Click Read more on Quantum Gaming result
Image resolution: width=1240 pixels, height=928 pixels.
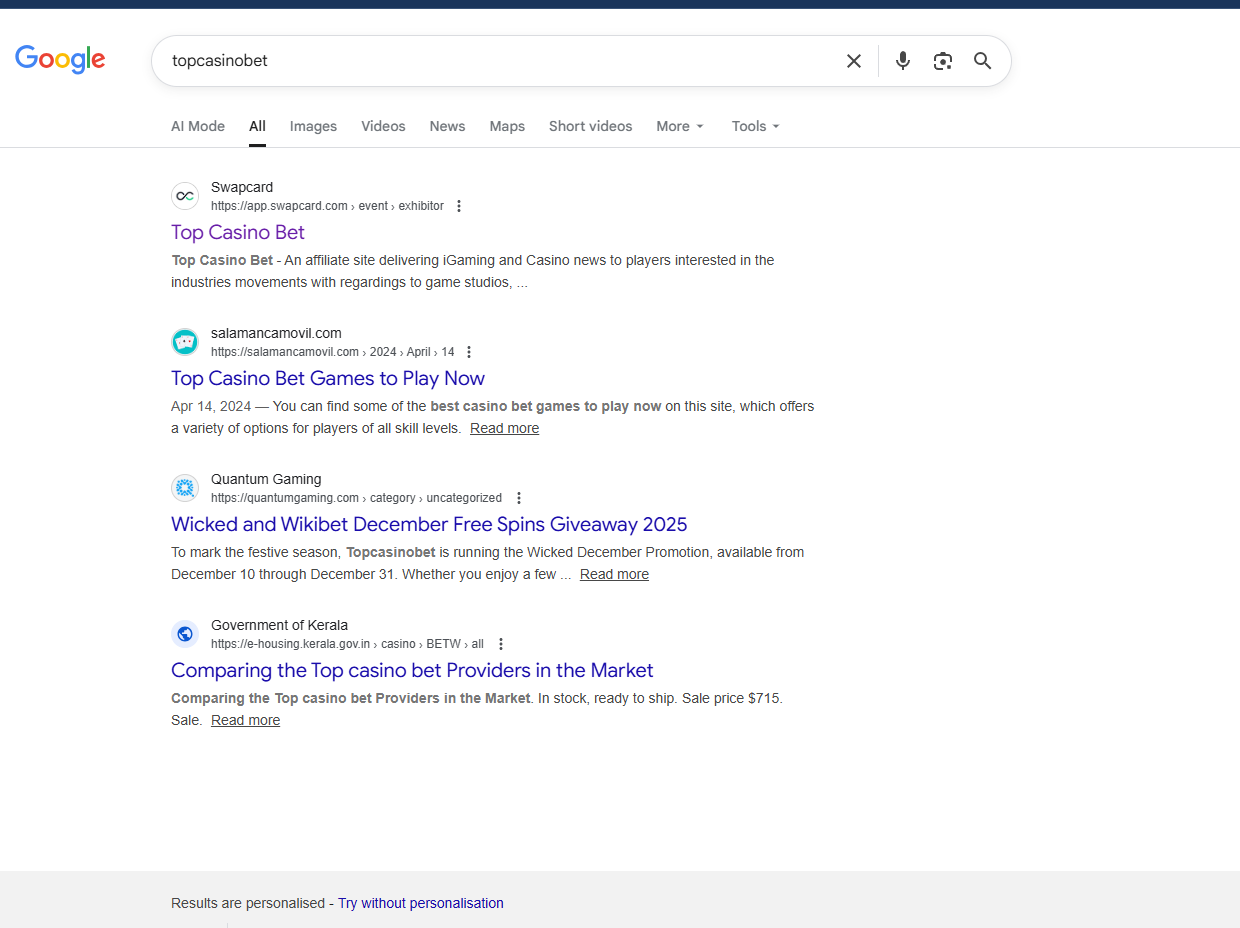coord(614,574)
